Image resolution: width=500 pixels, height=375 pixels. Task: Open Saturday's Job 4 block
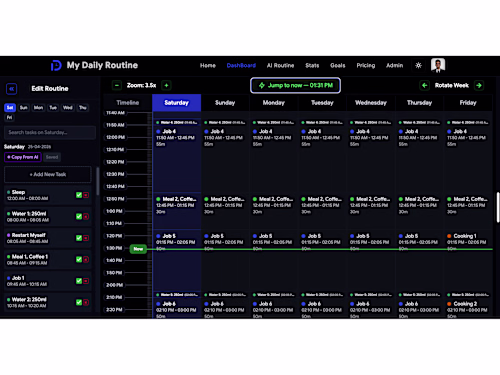[x=177, y=159]
